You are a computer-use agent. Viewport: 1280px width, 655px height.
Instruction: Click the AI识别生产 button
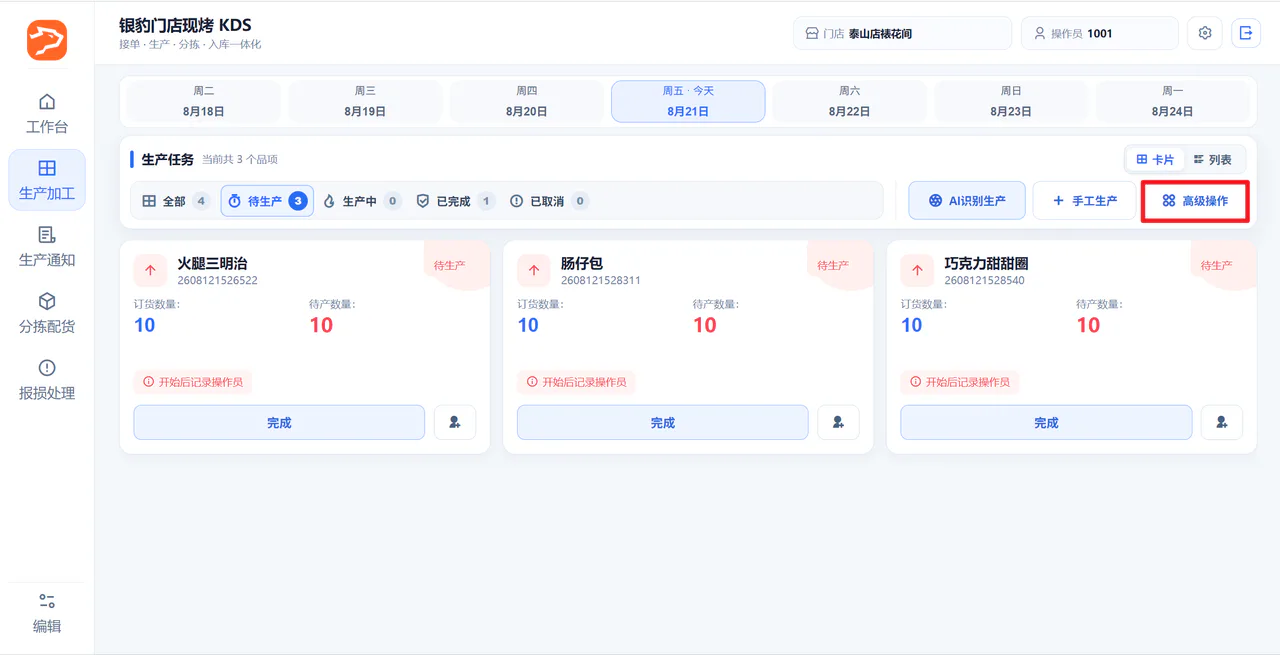click(x=967, y=201)
